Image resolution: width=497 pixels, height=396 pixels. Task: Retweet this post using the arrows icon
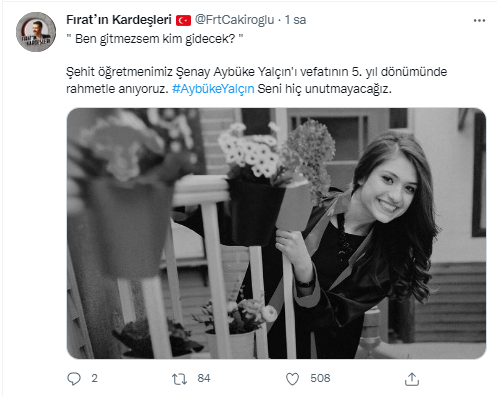[179, 379]
